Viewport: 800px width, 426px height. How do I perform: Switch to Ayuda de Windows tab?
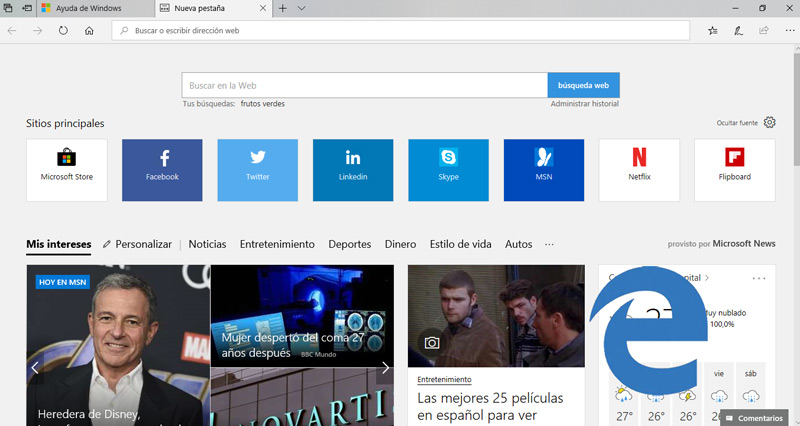pos(95,8)
